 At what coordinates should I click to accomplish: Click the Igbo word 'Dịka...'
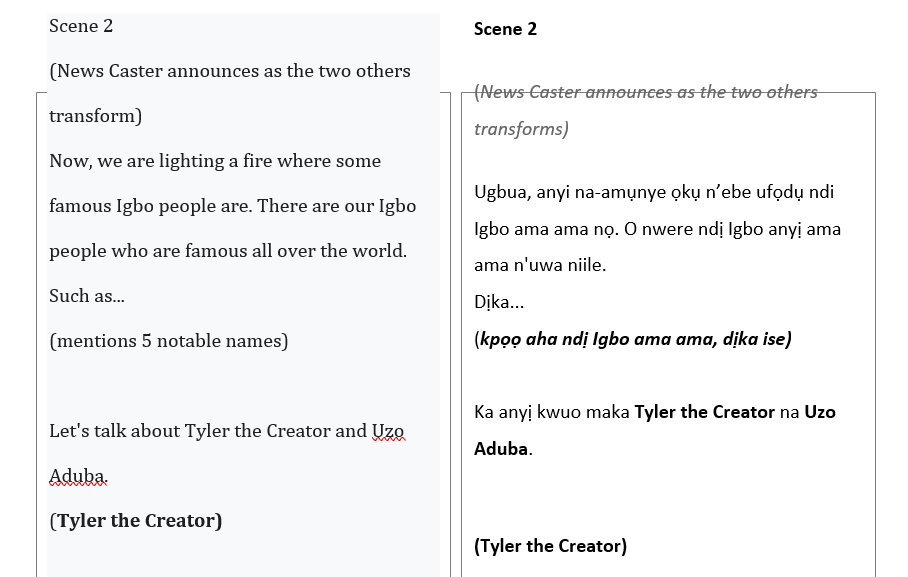click(x=499, y=302)
